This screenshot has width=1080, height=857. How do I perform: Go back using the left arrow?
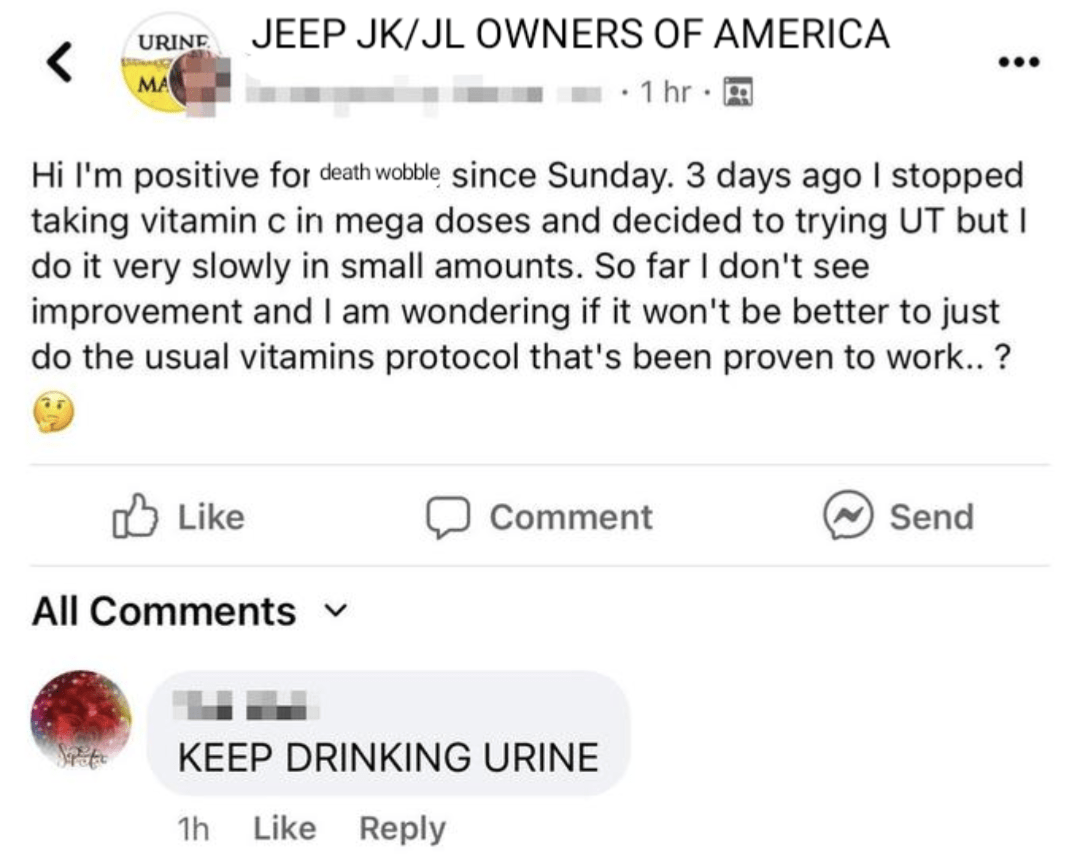(x=60, y=62)
